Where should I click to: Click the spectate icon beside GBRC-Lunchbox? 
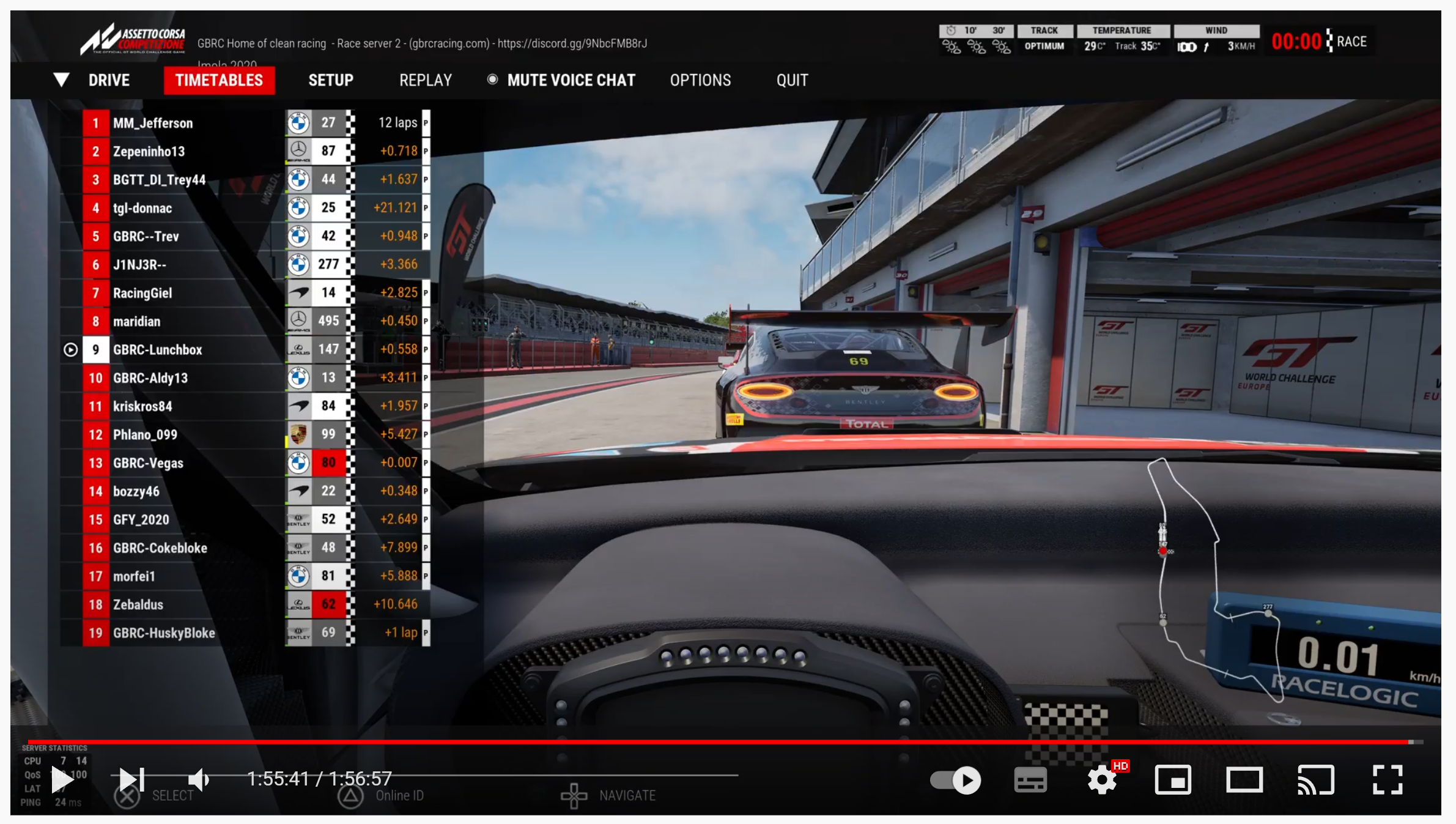pyautogui.click(x=71, y=350)
